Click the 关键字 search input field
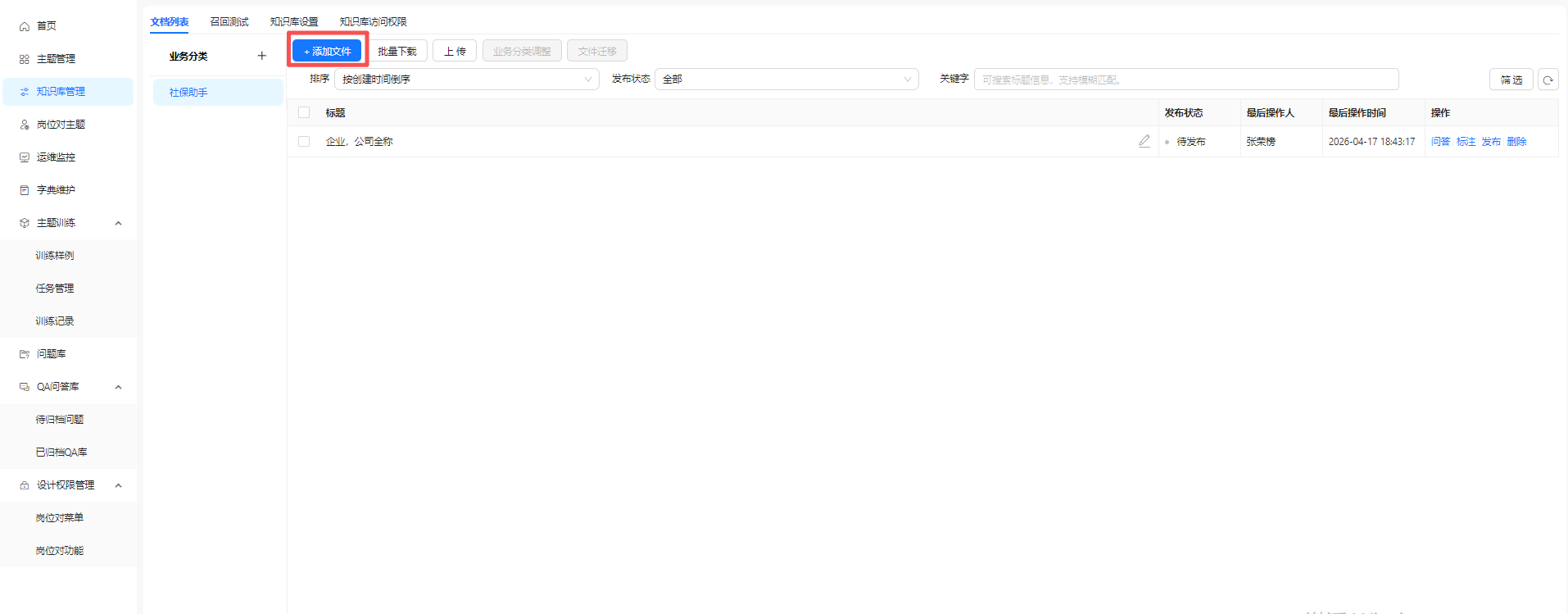 click(1186, 80)
